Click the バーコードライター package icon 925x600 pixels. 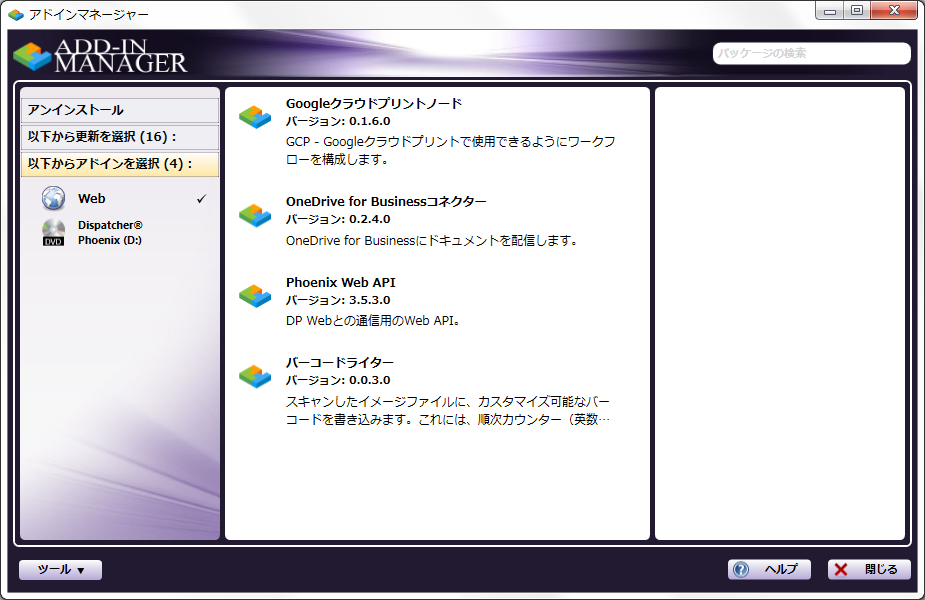(x=255, y=376)
